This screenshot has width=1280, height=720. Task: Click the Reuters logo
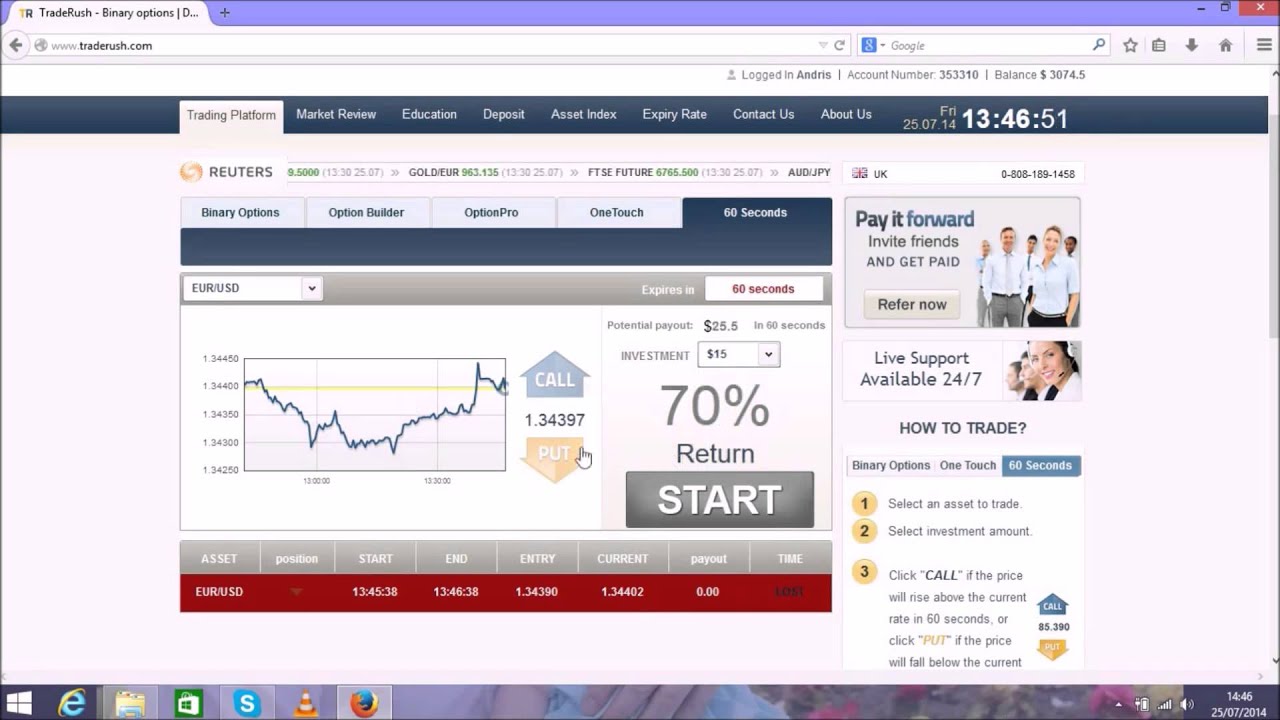(x=227, y=172)
